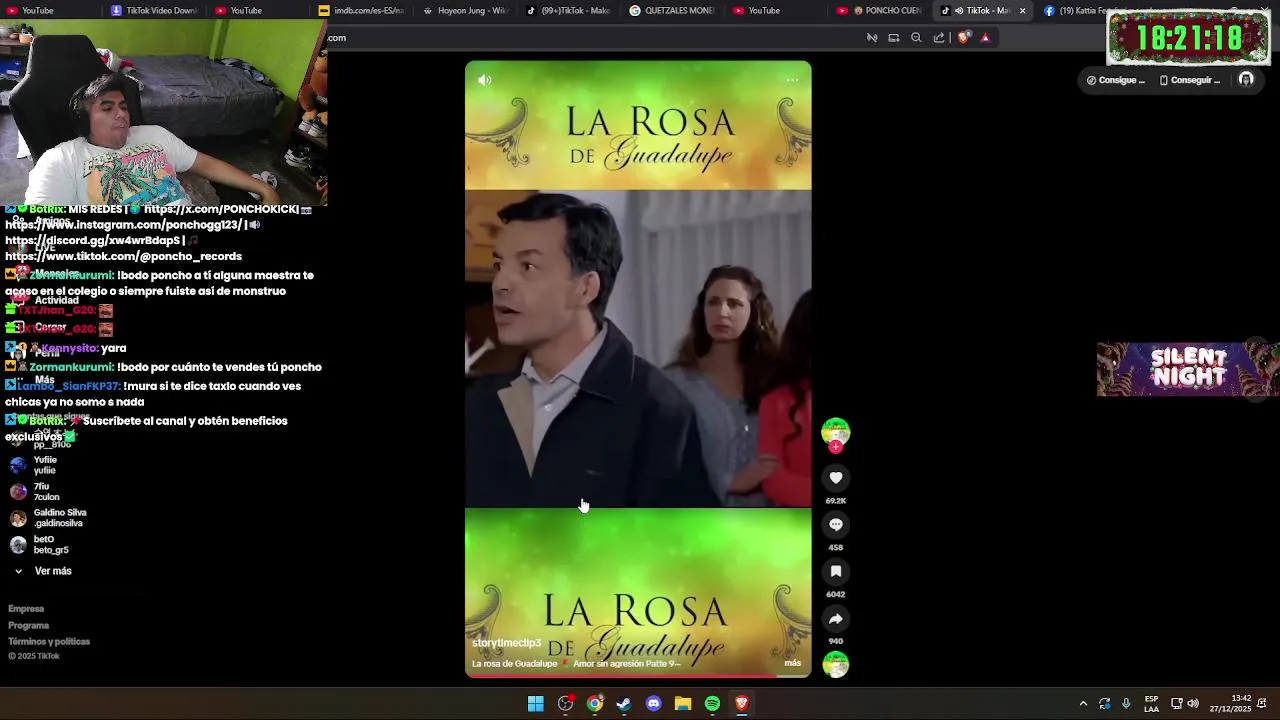Image resolution: width=1280 pixels, height=720 pixels.
Task: Open Galdino Silva's account
Action: 48,518
